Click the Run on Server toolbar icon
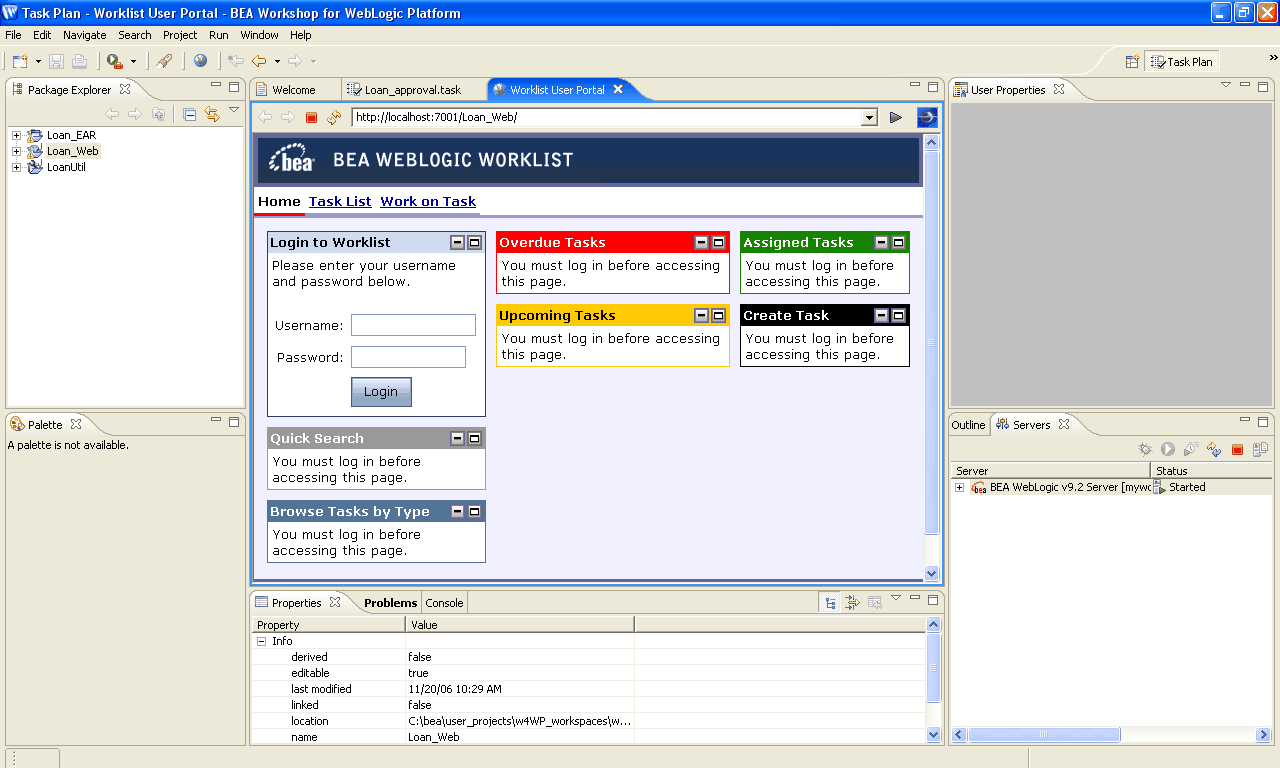The height and width of the screenshot is (768, 1280). pyautogui.click(x=115, y=61)
